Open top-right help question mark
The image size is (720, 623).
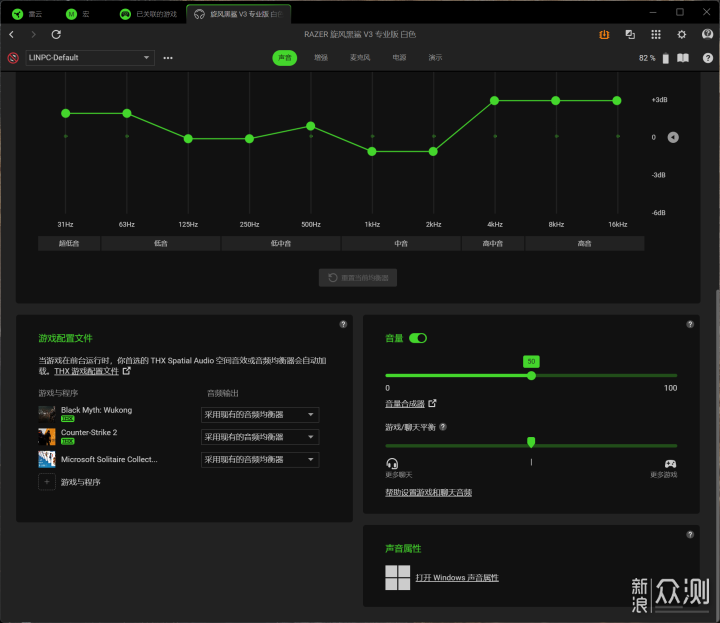[708, 58]
